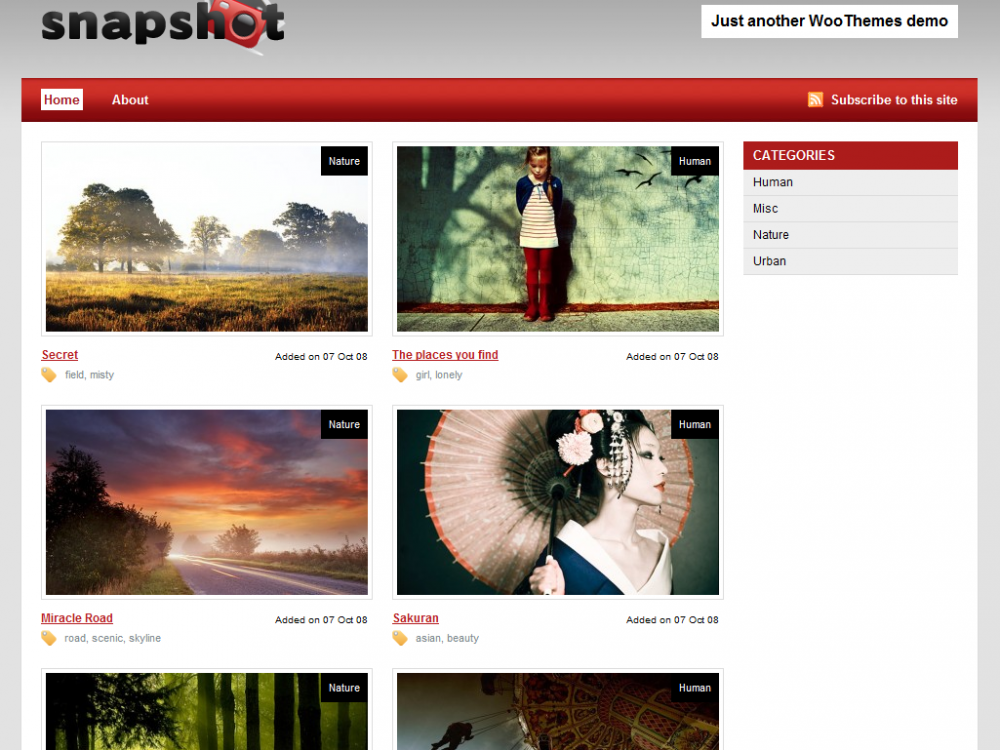Viewport: 1000px width, 750px height.
Task: Click the RSS feed icon
Action: 815,99
